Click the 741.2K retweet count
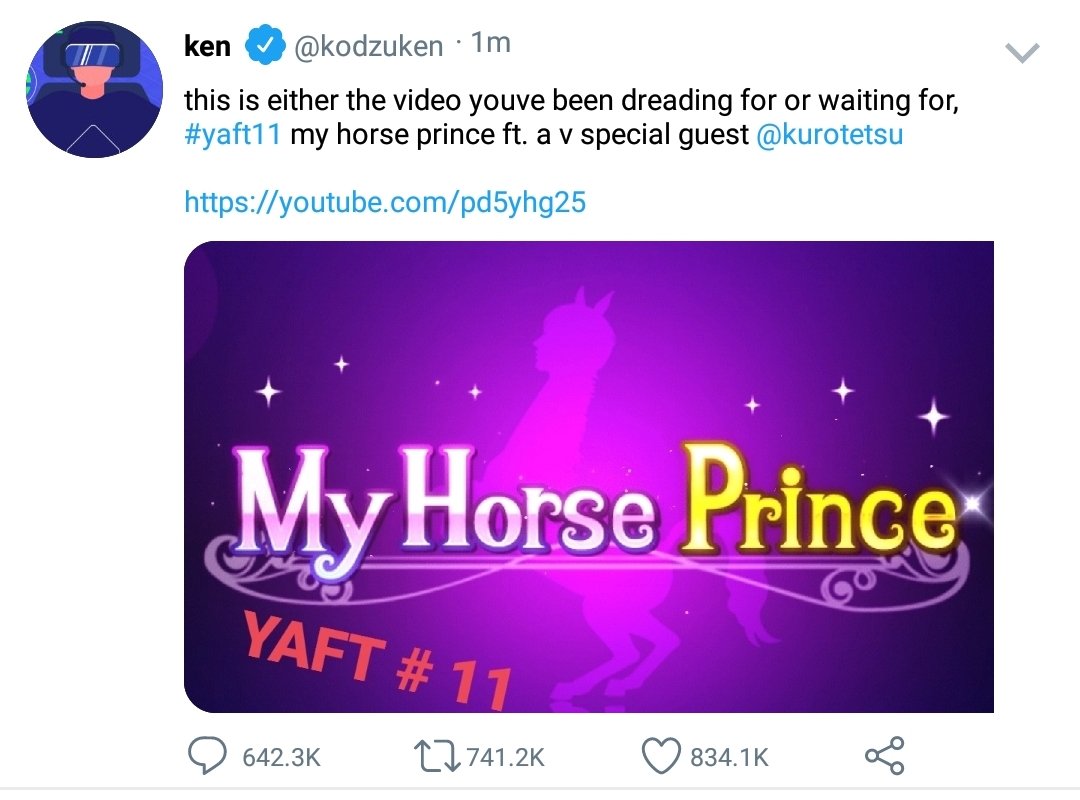The height and width of the screenshot is (800, 1080). pos(506,757)
